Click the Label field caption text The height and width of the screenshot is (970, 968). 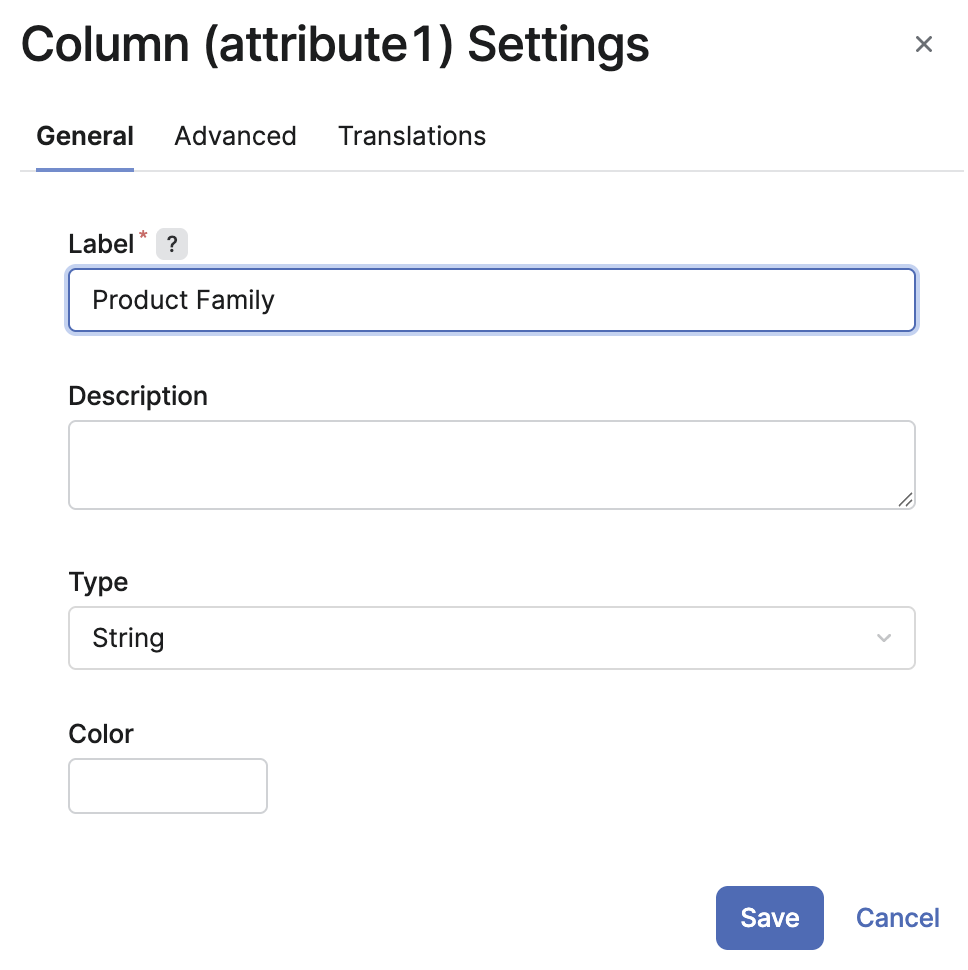click(100, 244)
